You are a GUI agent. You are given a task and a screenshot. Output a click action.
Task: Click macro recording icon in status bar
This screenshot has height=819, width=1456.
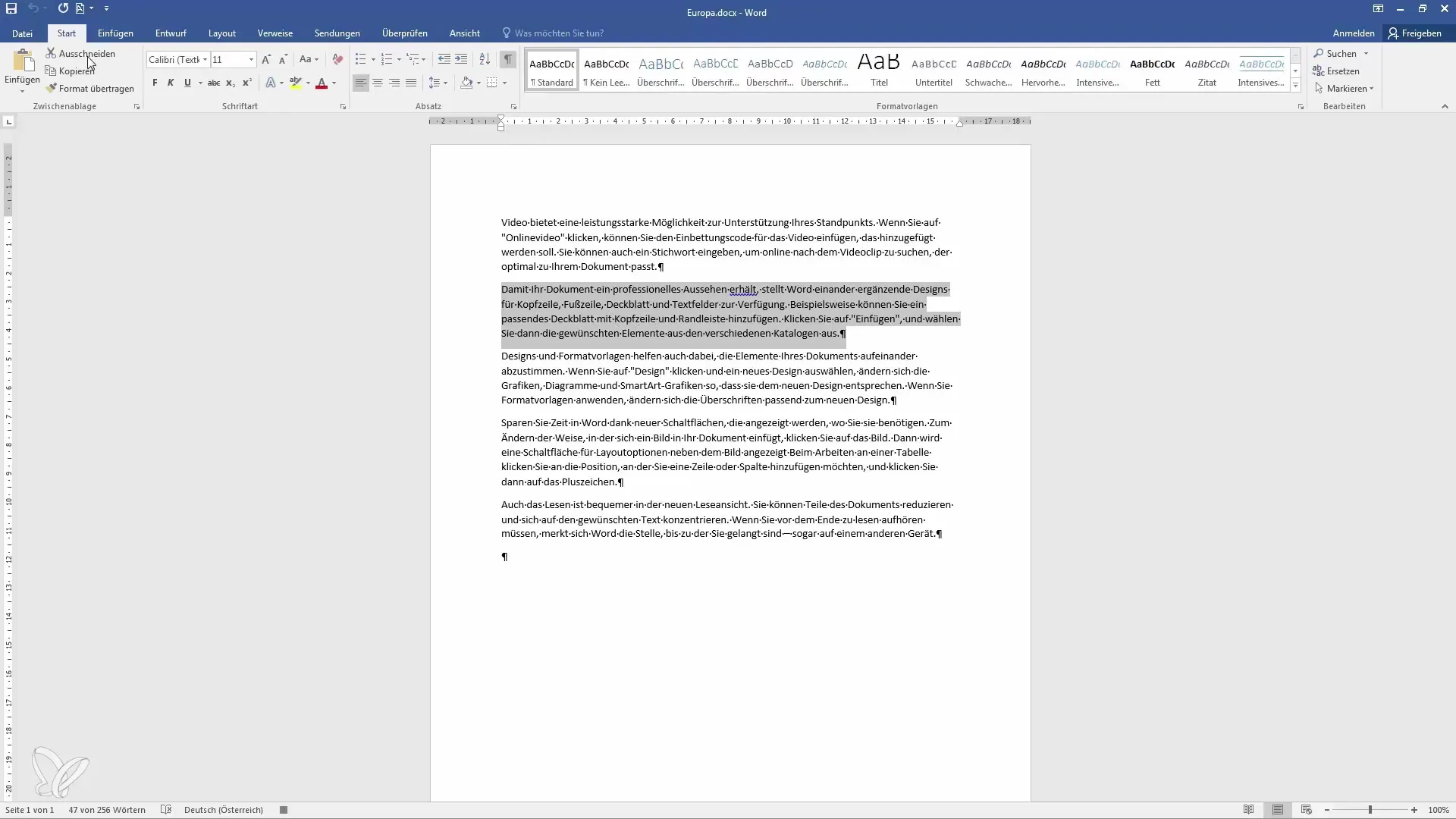point(284,810)
